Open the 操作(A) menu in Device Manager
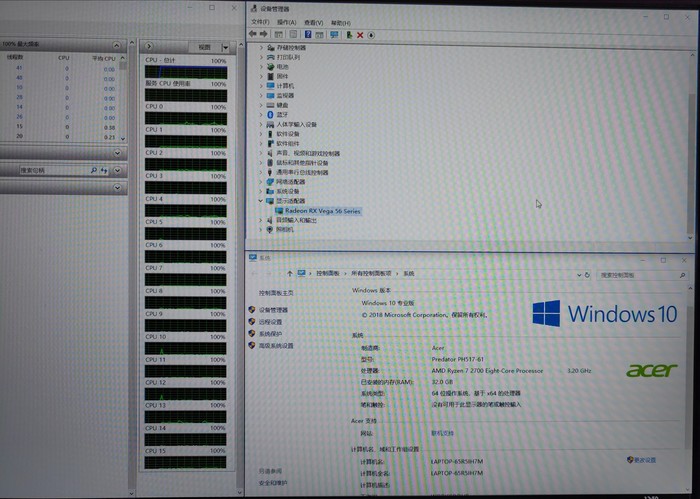 [287, 22]
